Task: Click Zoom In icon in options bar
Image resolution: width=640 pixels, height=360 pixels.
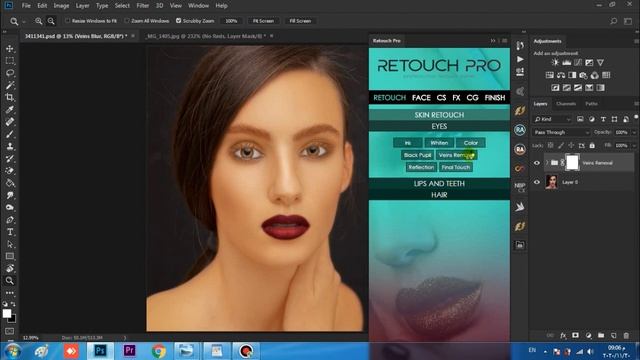Action: (x=38, y=21)
